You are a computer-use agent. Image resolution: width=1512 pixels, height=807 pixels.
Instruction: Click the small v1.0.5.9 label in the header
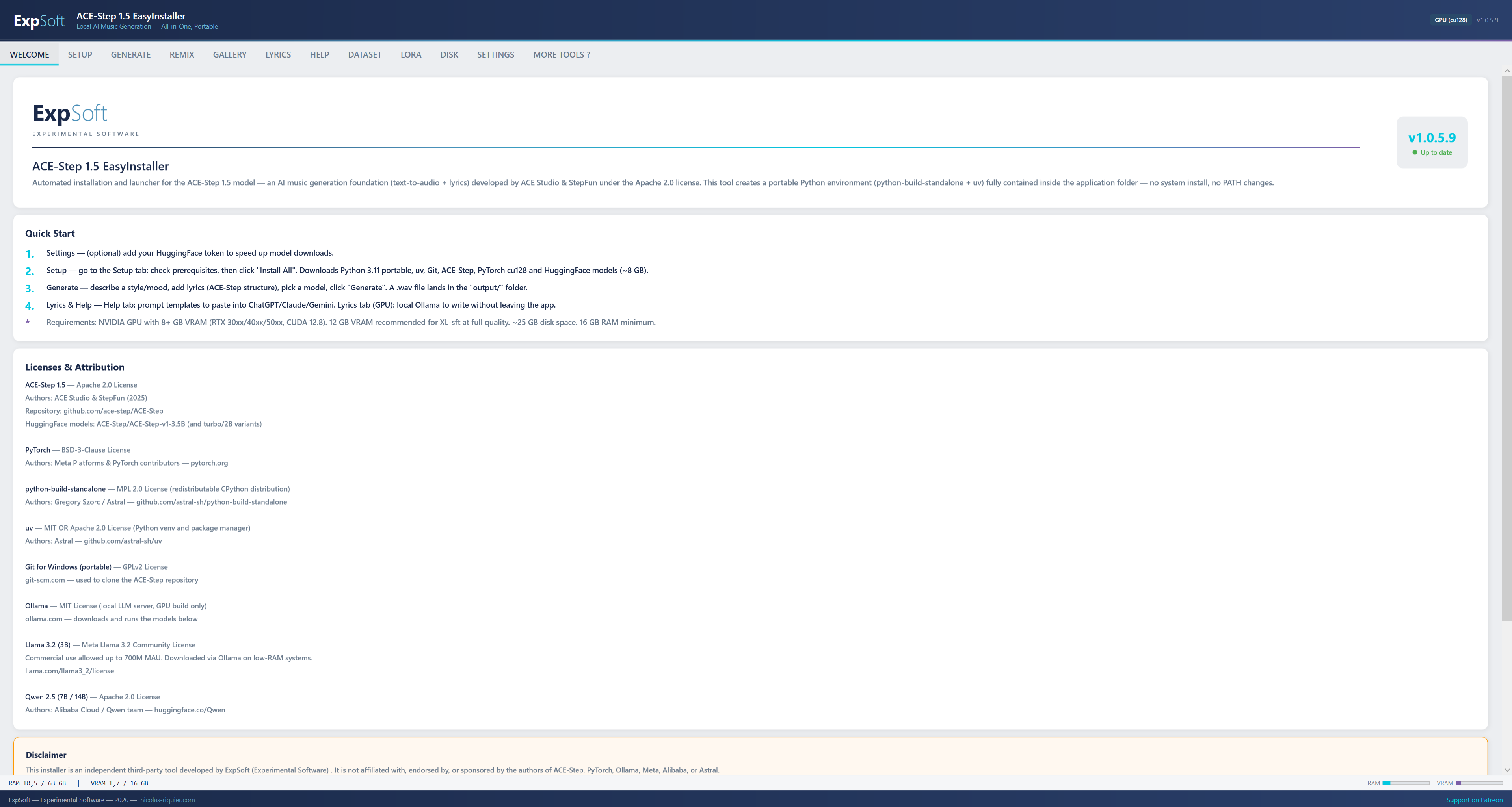(1487, 20)
